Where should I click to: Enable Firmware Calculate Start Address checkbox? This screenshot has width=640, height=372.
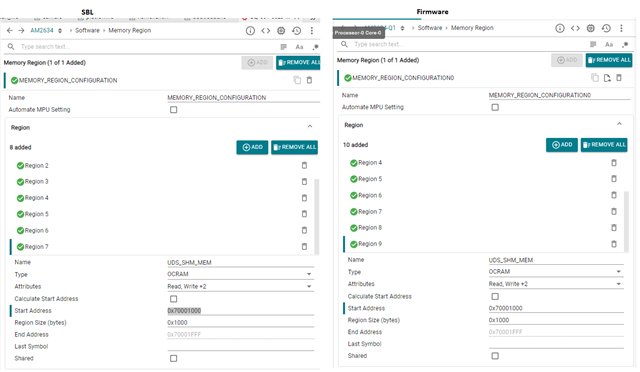(495, 296)
